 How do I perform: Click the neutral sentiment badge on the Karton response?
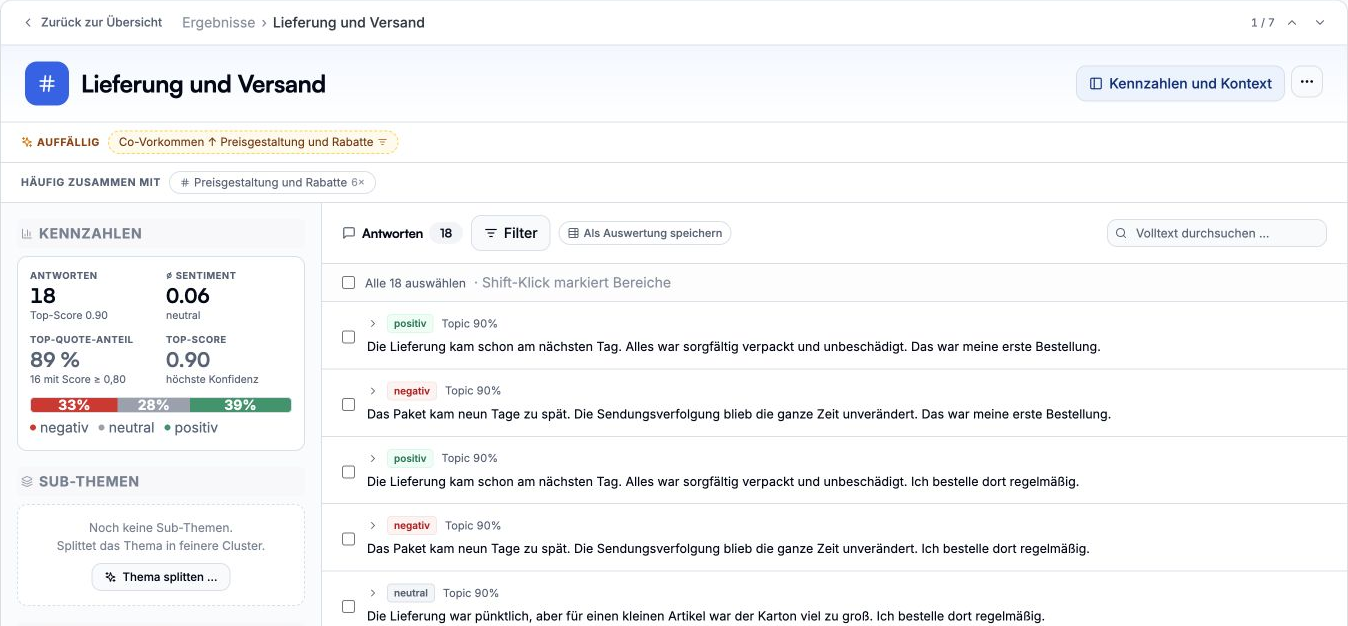tap(411, 593)
